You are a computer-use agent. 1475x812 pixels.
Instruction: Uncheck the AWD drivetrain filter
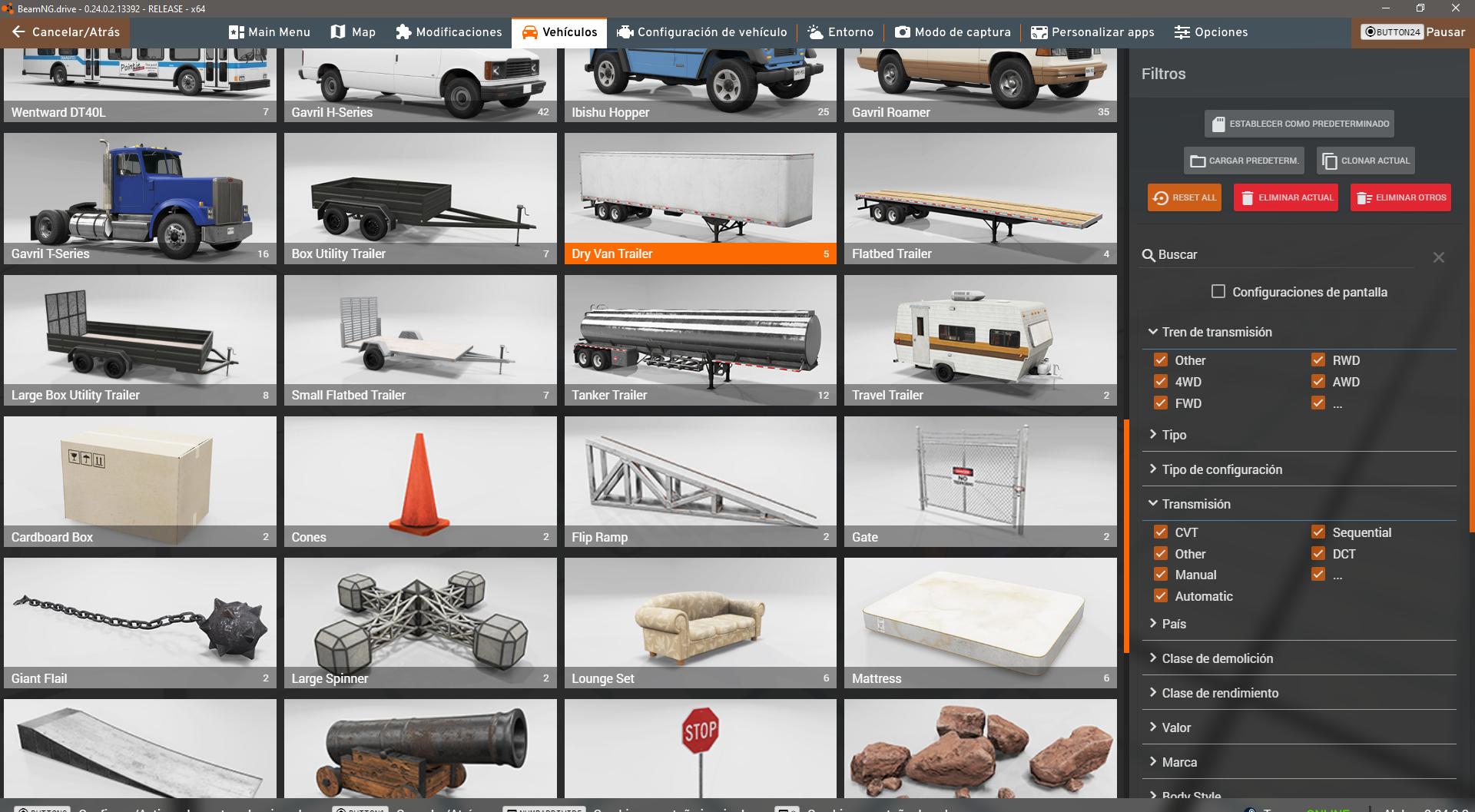(x=1318, y=382)
